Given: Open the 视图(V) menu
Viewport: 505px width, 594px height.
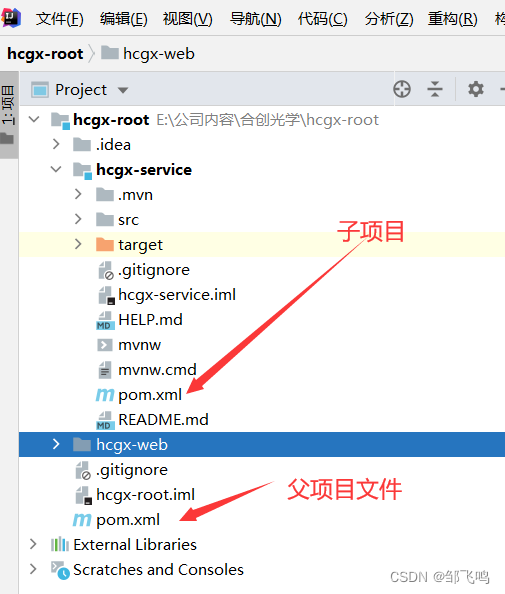Looking at the screenshot, I should [188, 19].
